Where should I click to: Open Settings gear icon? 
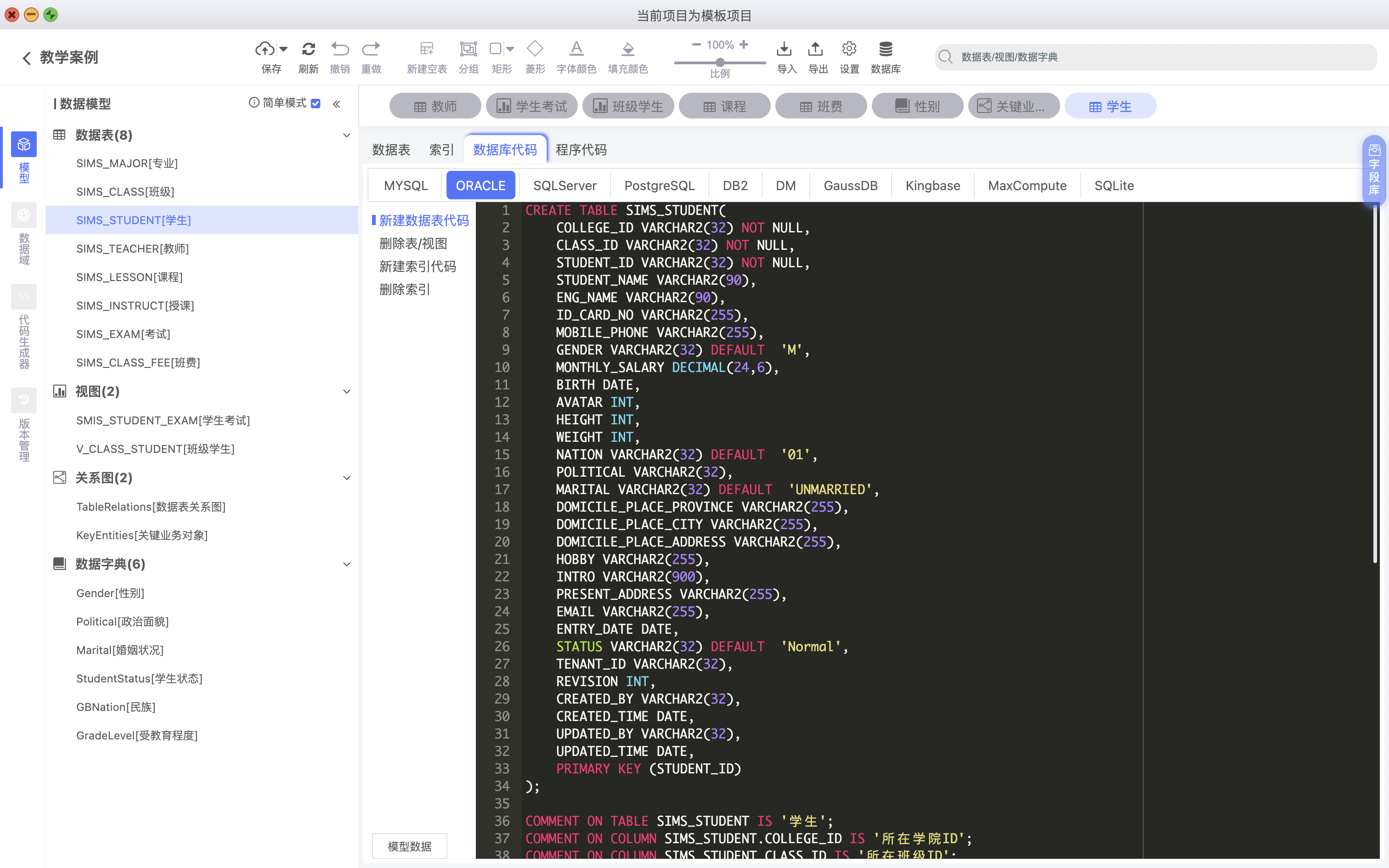(849, 49)
